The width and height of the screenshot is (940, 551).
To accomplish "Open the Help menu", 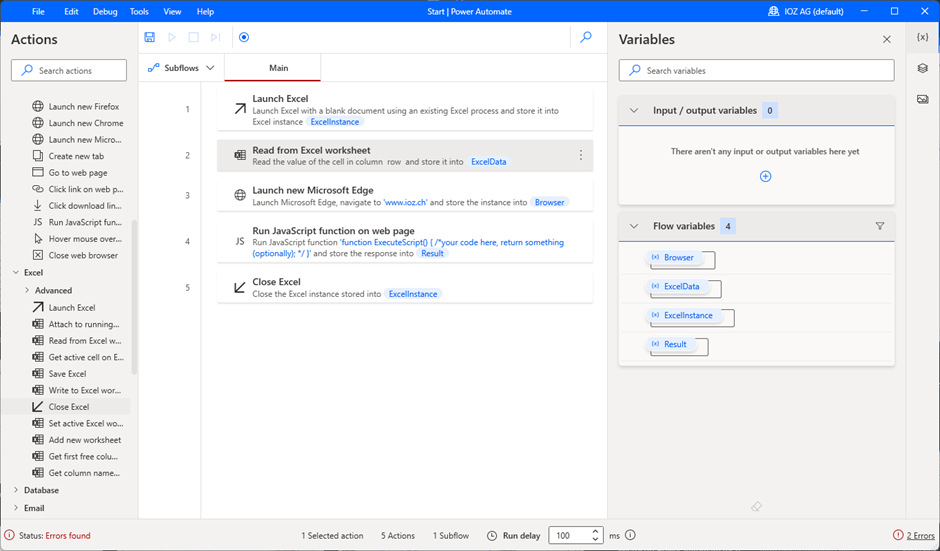I will (x=205, y=11).
